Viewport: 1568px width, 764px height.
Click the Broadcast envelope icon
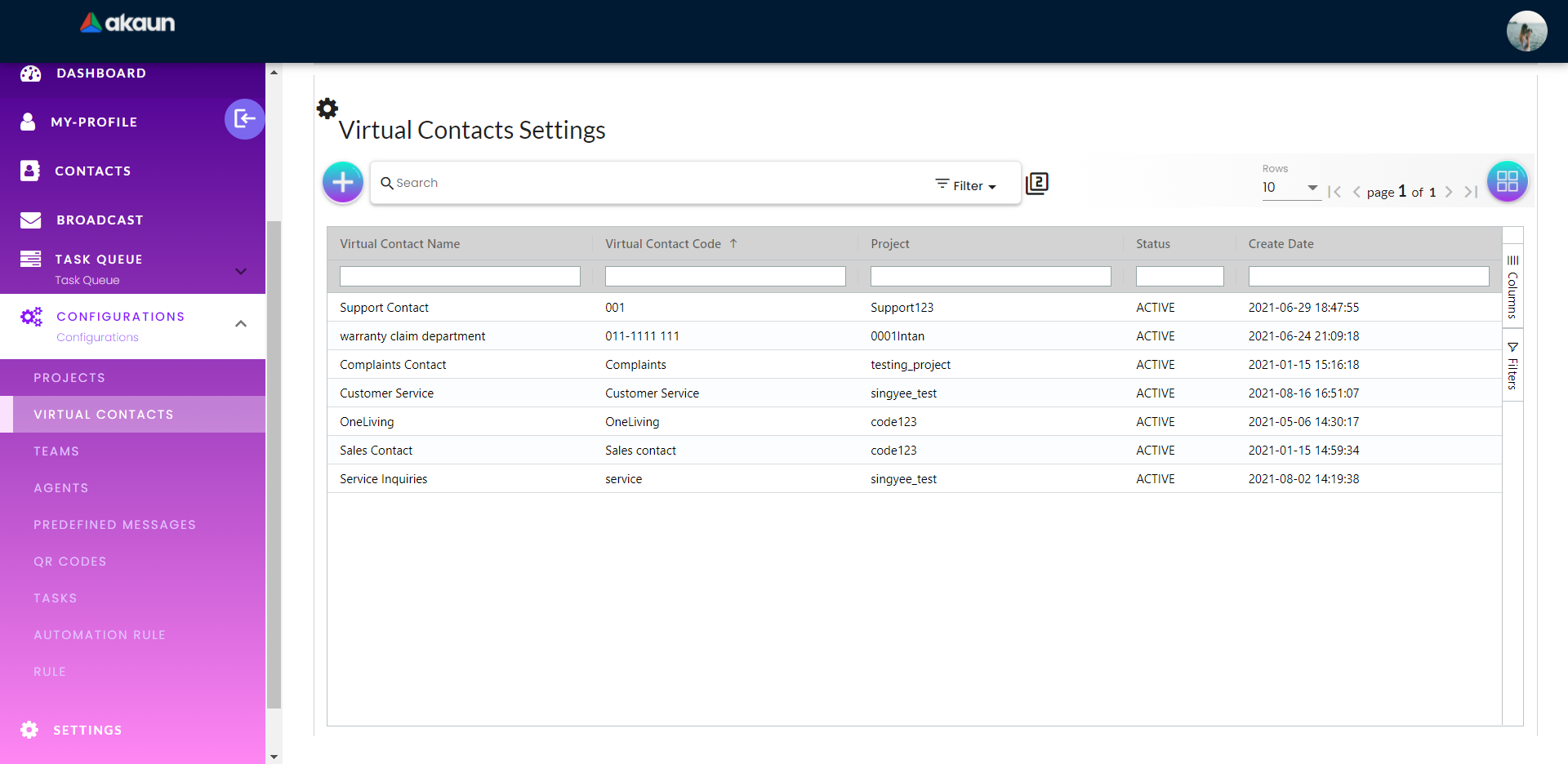click(31, 220)
